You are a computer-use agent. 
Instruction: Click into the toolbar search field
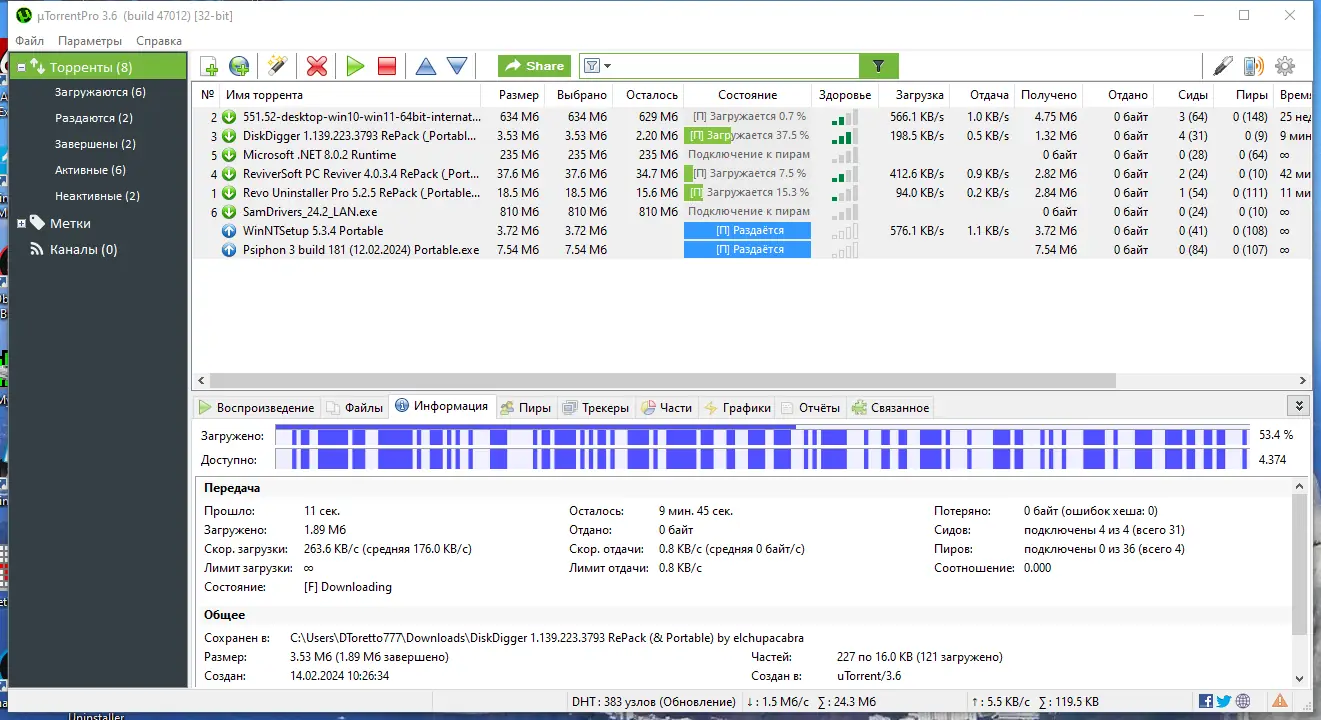click(x=735, y=66)
